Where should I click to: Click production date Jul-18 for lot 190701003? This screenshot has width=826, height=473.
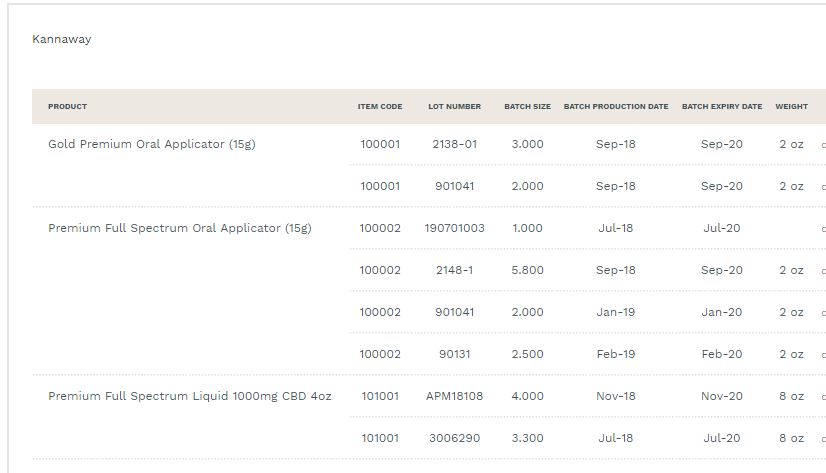616,228
